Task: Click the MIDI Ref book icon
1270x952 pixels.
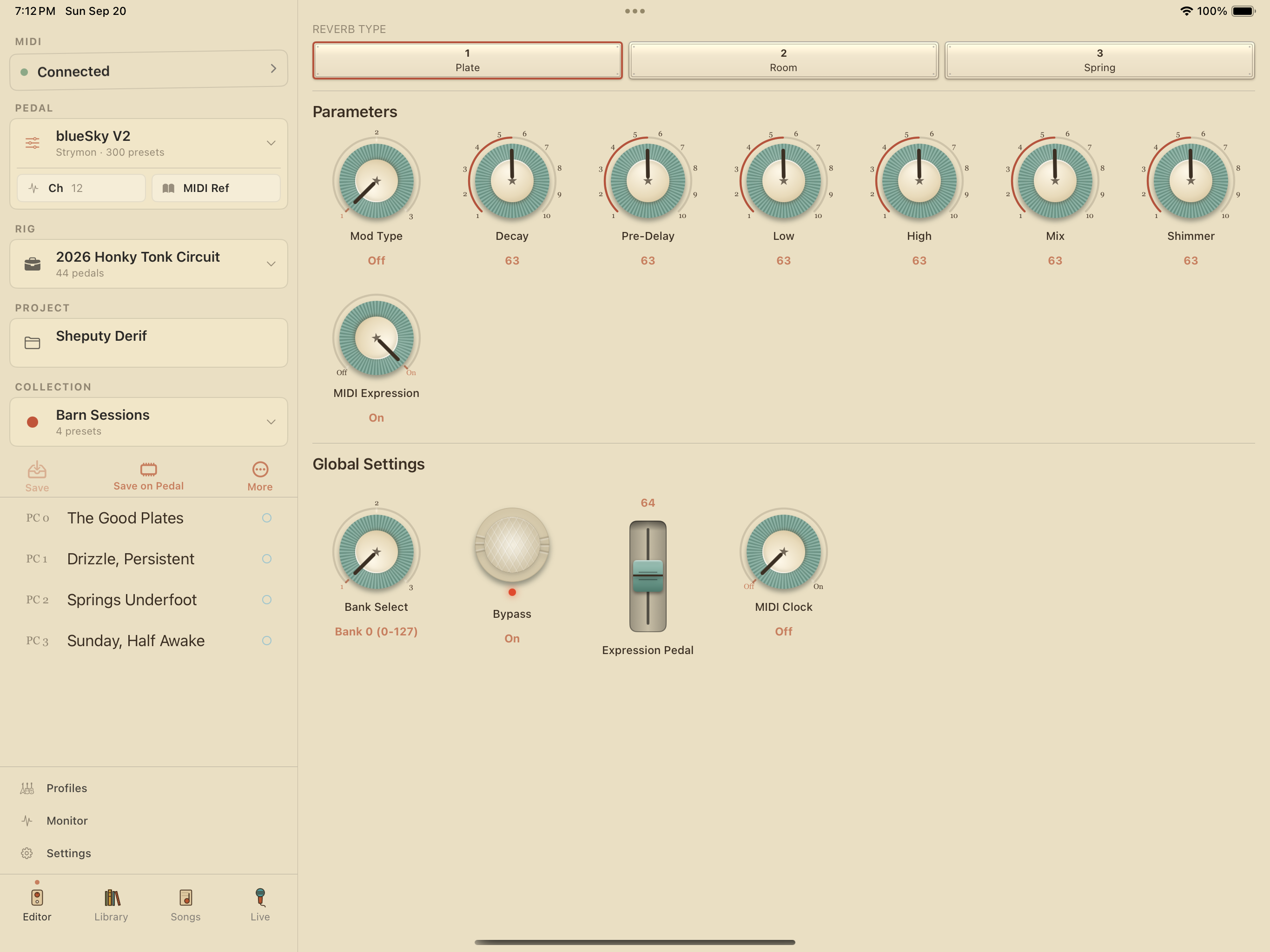Action: point(168,188)
